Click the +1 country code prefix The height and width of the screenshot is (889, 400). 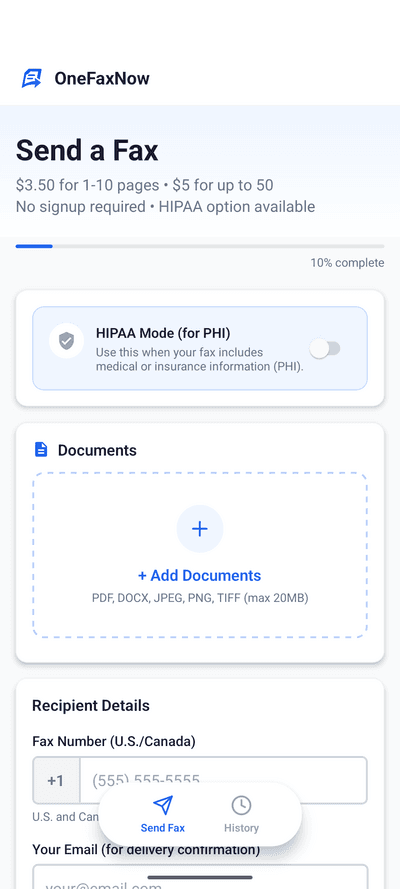[56, 780]
